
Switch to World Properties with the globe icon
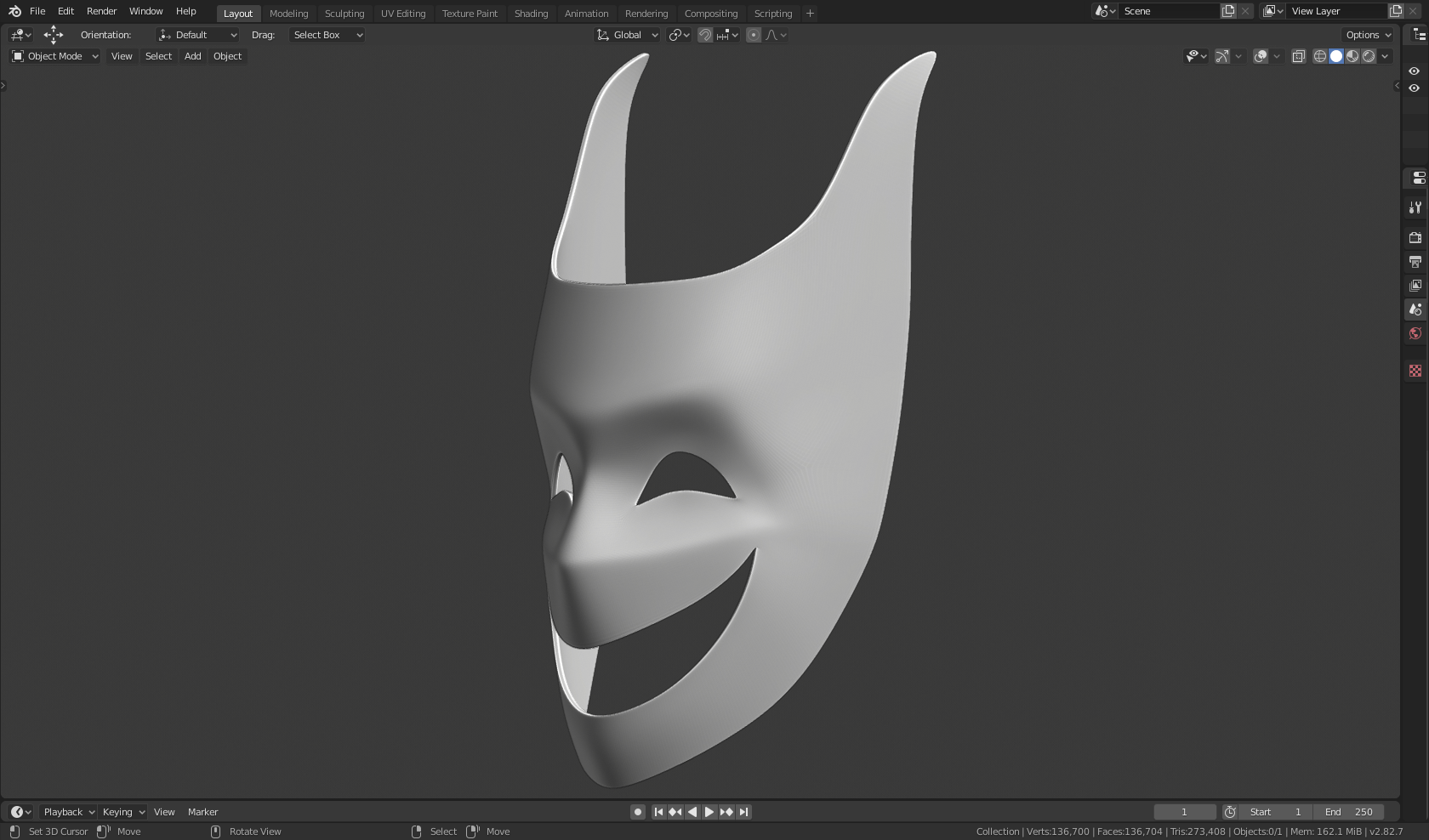point(1415,333)
